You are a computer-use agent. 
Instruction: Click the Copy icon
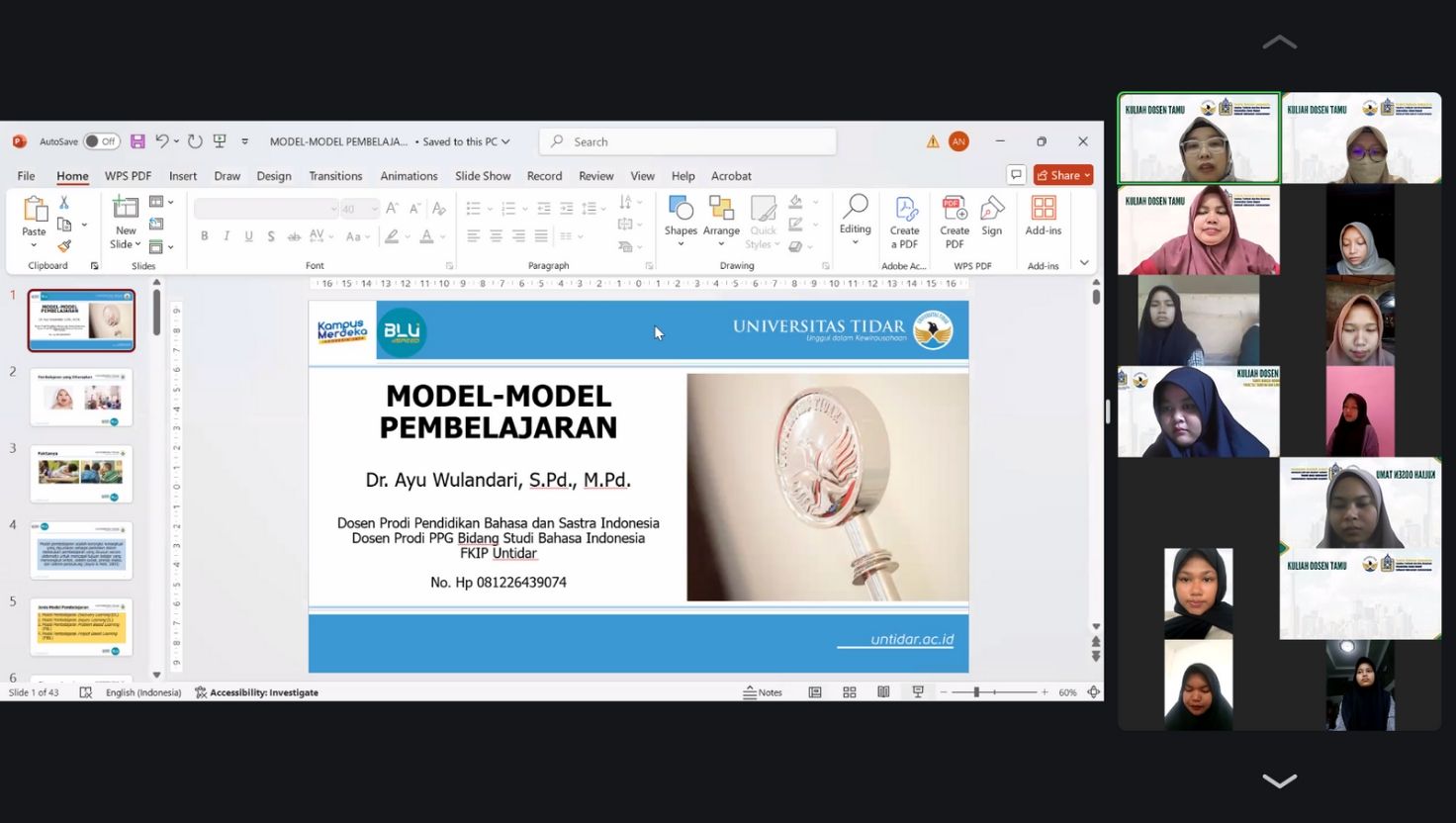tap(64, 226)
